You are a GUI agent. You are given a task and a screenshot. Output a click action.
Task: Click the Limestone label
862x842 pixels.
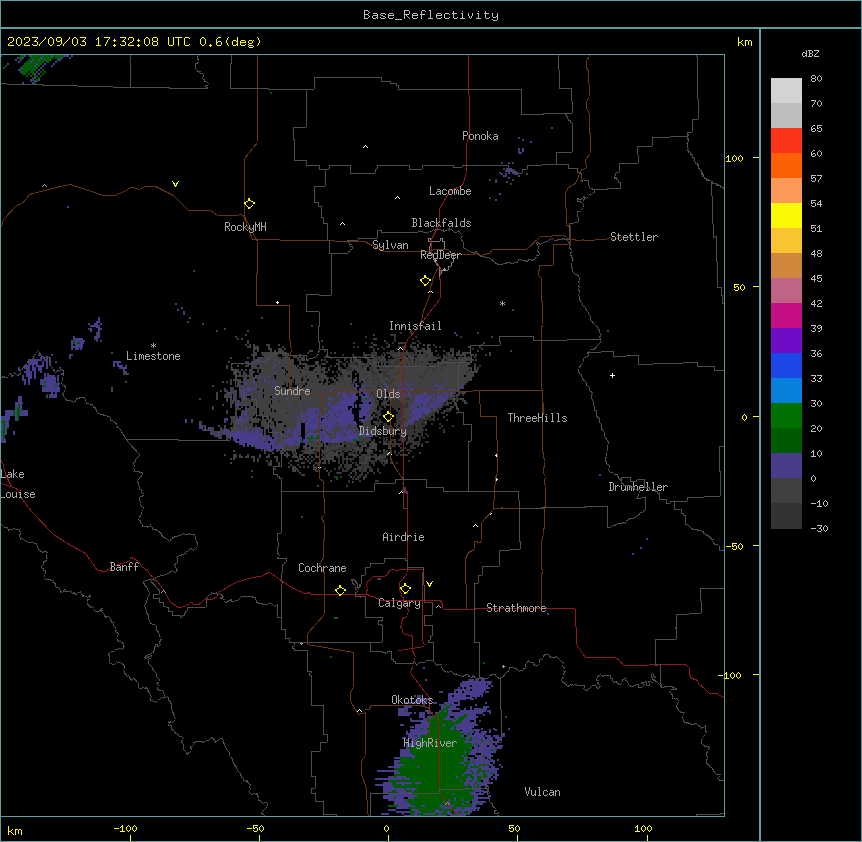pyautogui.click(x=153, y=356)
